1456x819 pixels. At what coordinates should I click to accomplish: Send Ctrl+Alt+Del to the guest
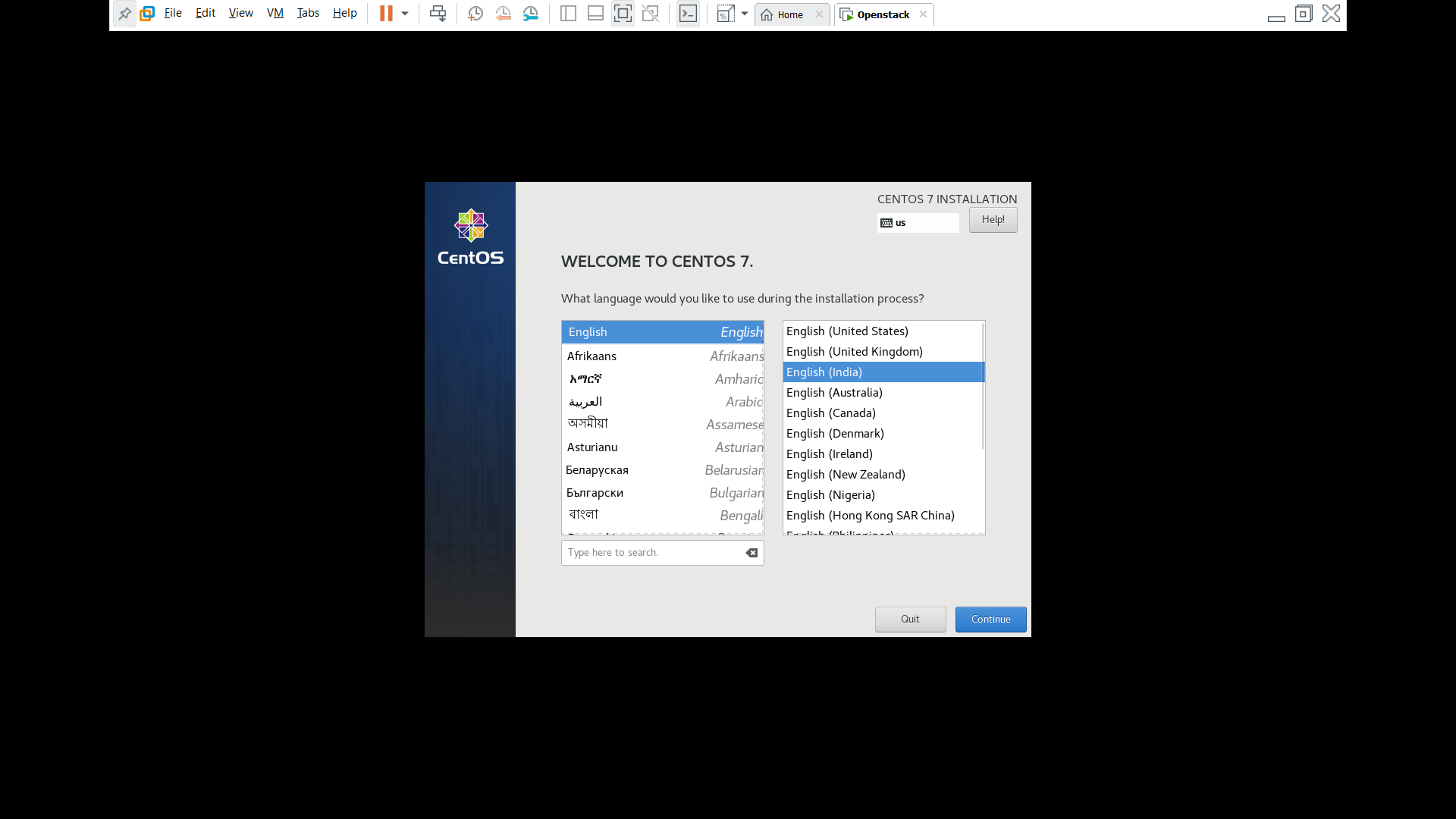(438, 13)
